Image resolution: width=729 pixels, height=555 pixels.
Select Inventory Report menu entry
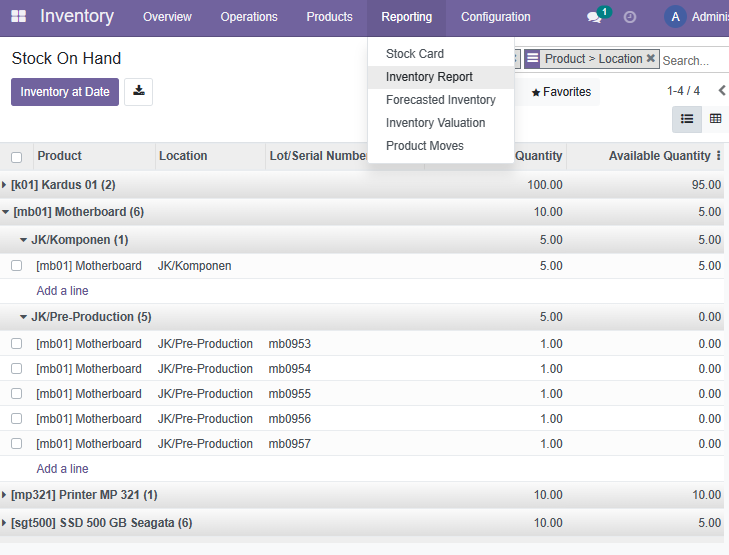coord(441,77)
